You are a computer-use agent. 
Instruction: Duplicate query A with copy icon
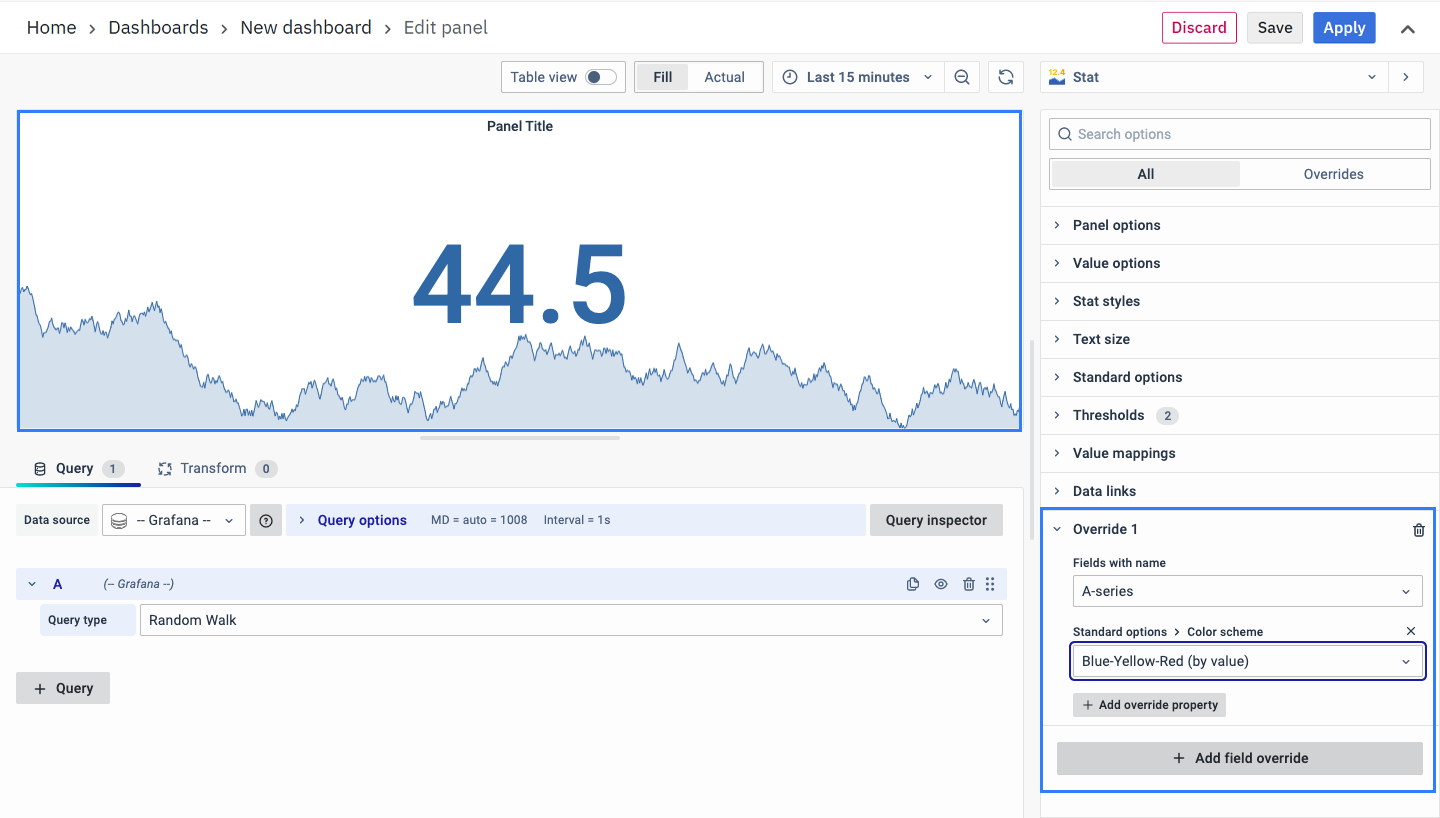click(x=912, y=584)
